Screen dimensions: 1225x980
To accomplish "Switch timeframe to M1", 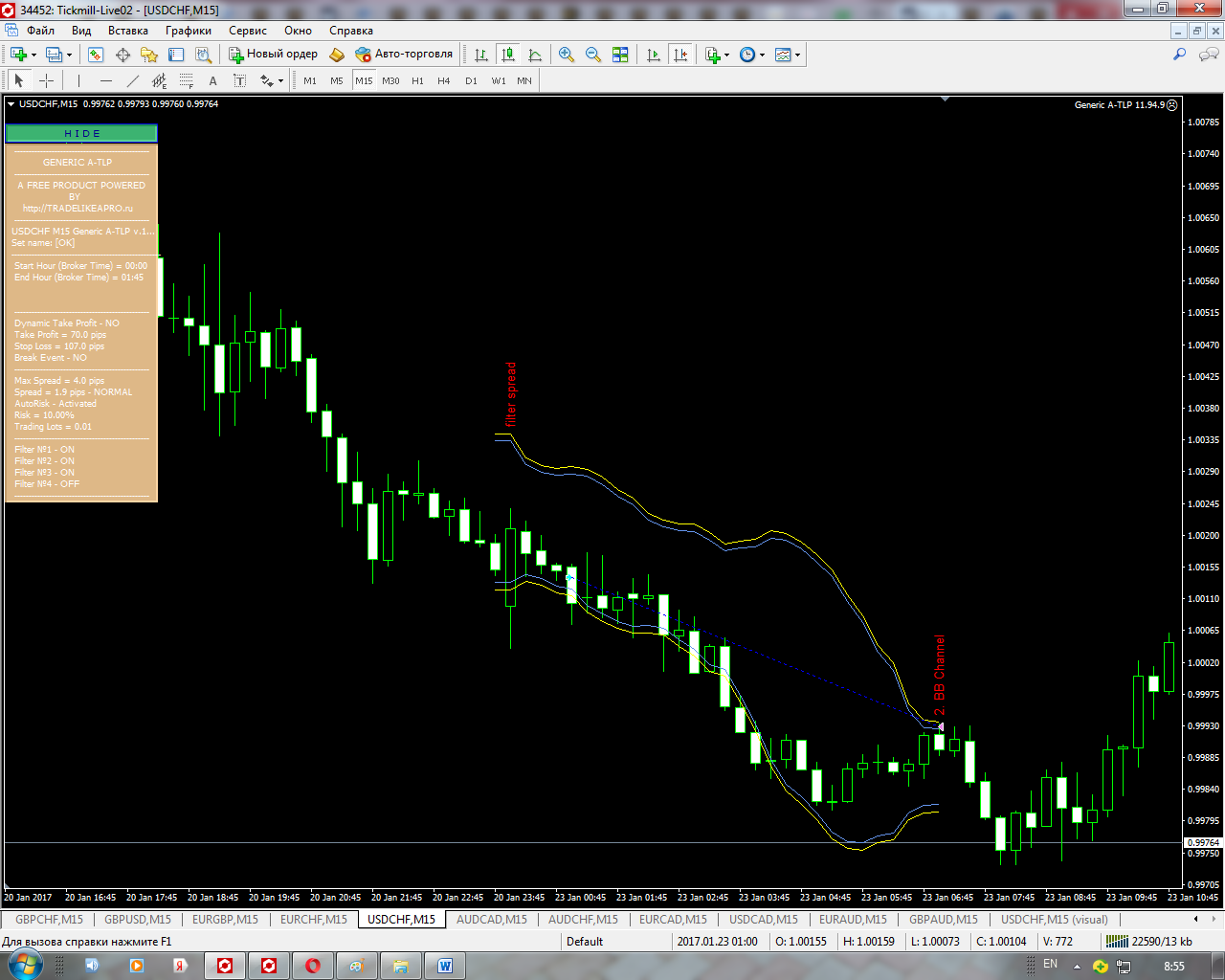I will pyautogui.click(x=310, y=80).
